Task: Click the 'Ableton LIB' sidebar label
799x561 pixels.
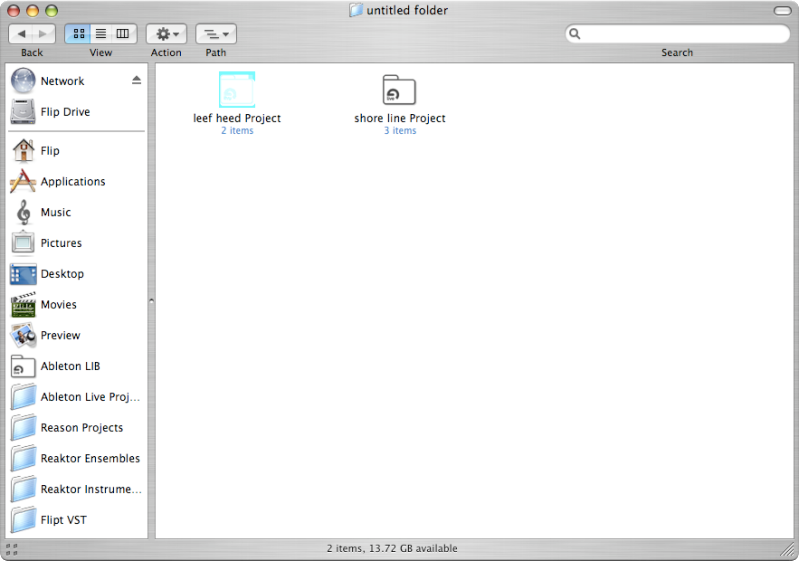Action: 70,366
